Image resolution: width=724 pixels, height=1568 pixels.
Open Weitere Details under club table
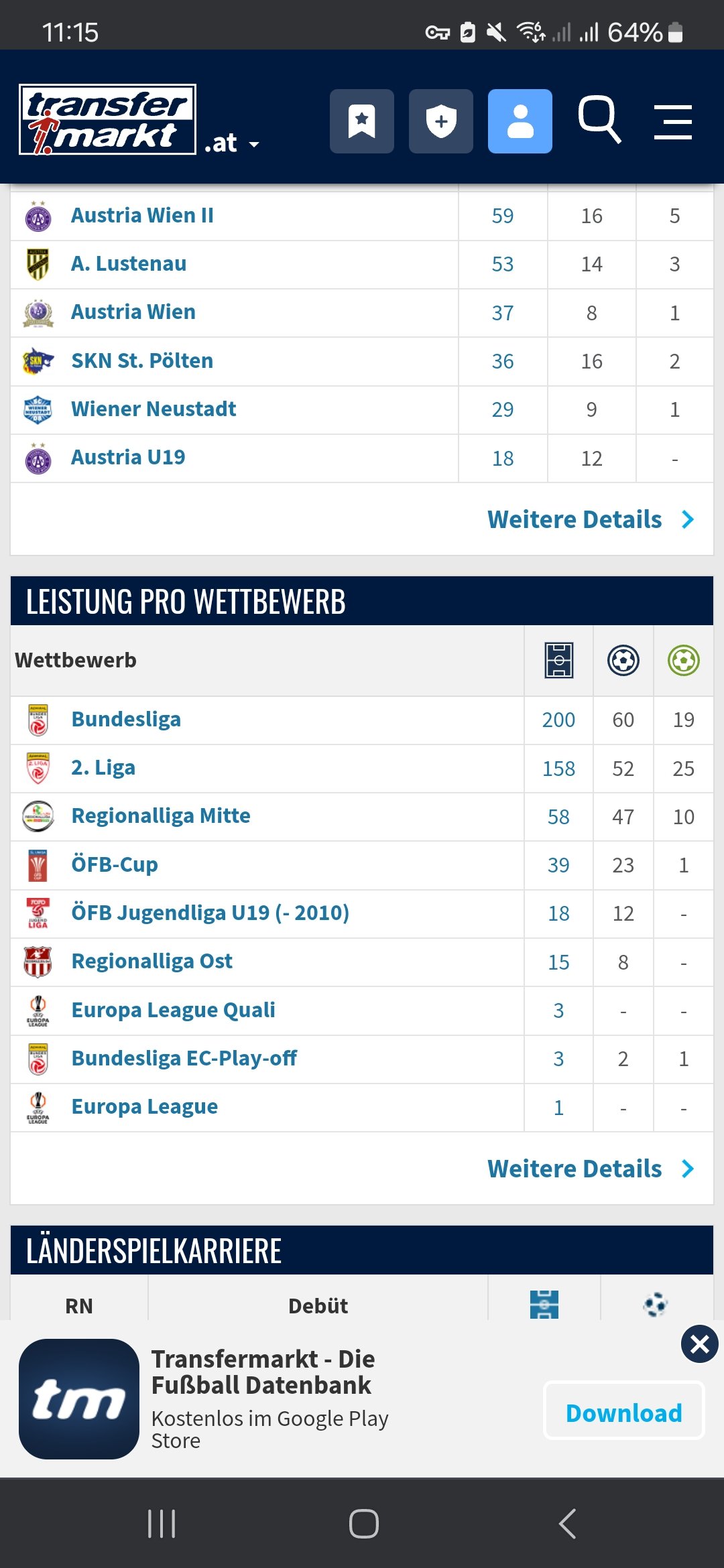(x=591, y=519)
